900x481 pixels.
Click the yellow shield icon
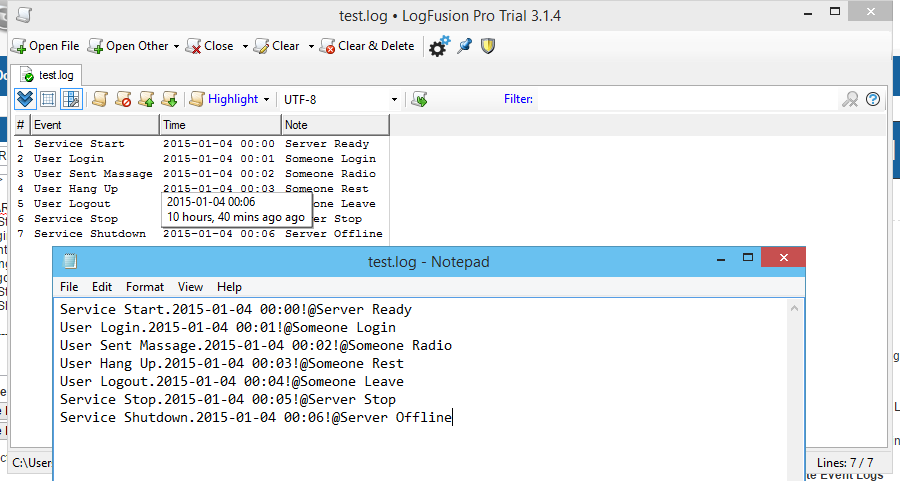[488, 46]
